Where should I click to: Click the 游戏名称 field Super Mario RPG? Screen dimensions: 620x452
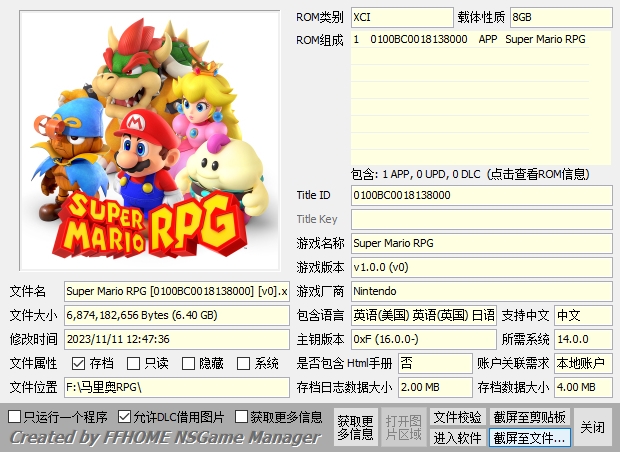pyautogui.click(x=482, y=243)
